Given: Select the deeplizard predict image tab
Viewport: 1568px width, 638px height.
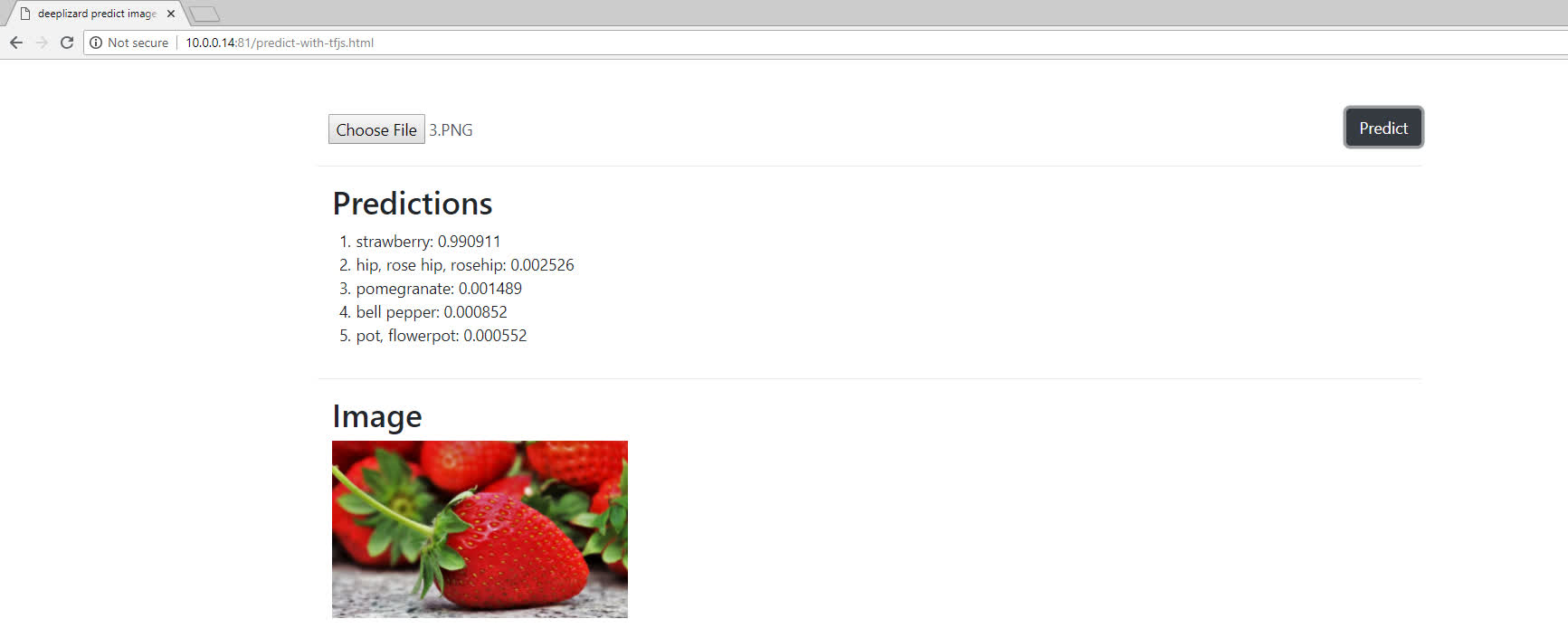Looking at the screenshot, I should tap(96, 14).
